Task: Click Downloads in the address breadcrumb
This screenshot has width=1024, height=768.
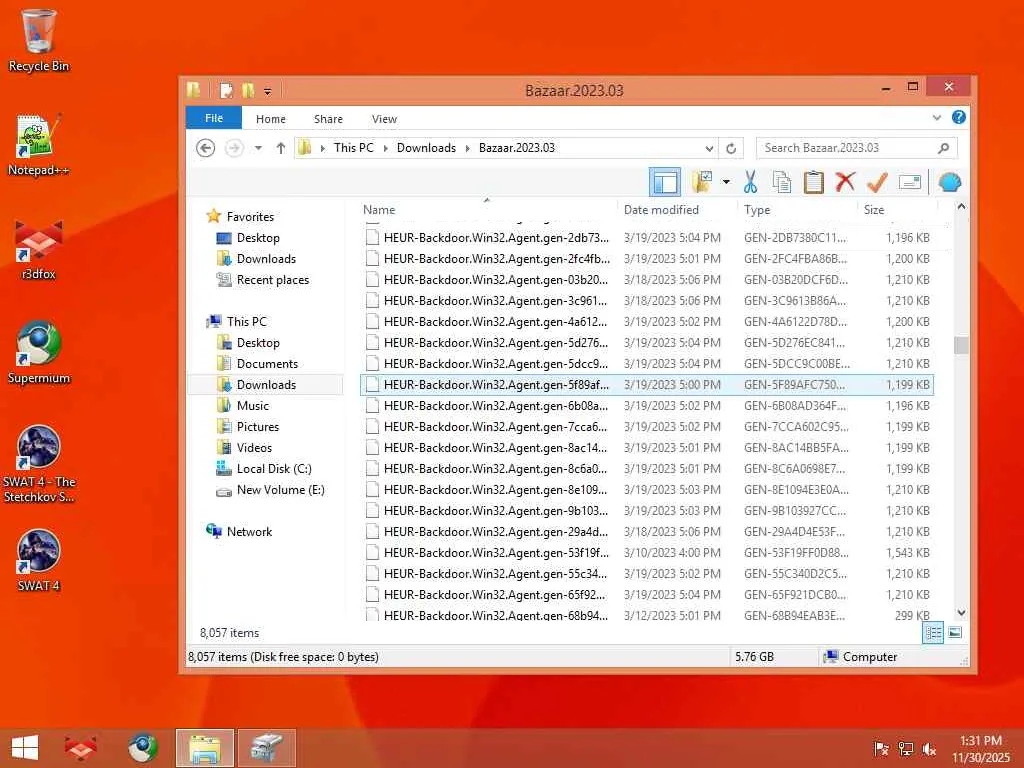Action: [x=426, y=148]
